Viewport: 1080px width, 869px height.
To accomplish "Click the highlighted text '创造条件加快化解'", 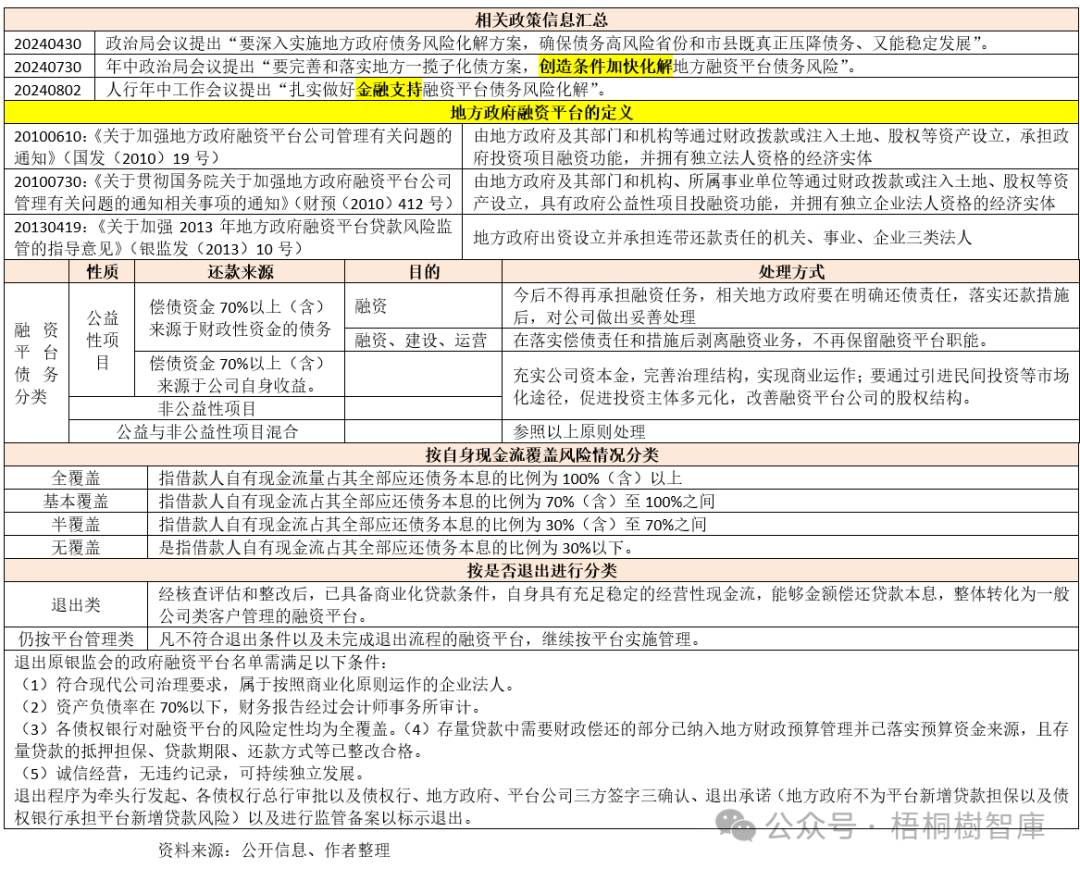I will point(605,67).
